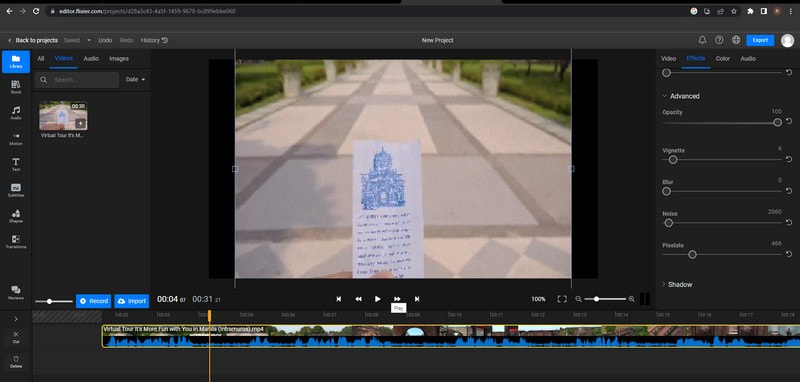
Task: Open the Audio panel in sidebar
Action: pos(16,113)
